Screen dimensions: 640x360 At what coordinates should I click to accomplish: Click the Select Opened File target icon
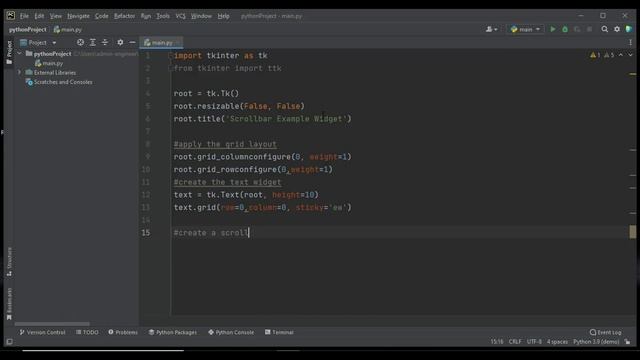(x=80, y=42)
